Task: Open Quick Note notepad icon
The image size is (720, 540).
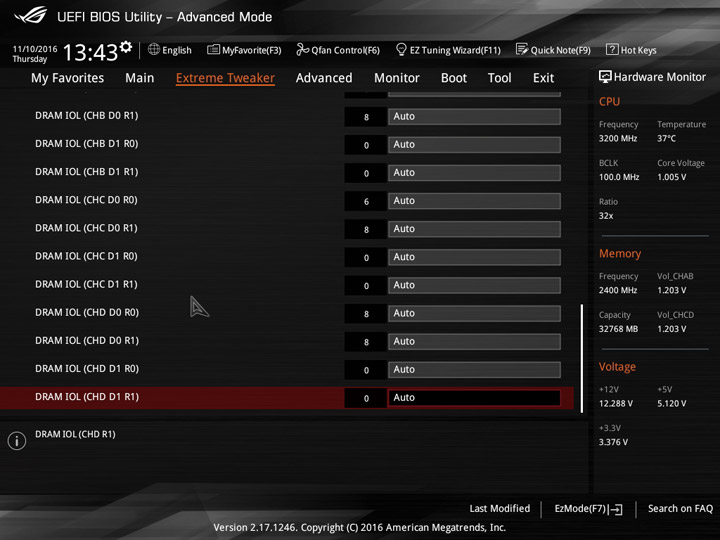Action: pyautogui.click(x=522, y=49)
